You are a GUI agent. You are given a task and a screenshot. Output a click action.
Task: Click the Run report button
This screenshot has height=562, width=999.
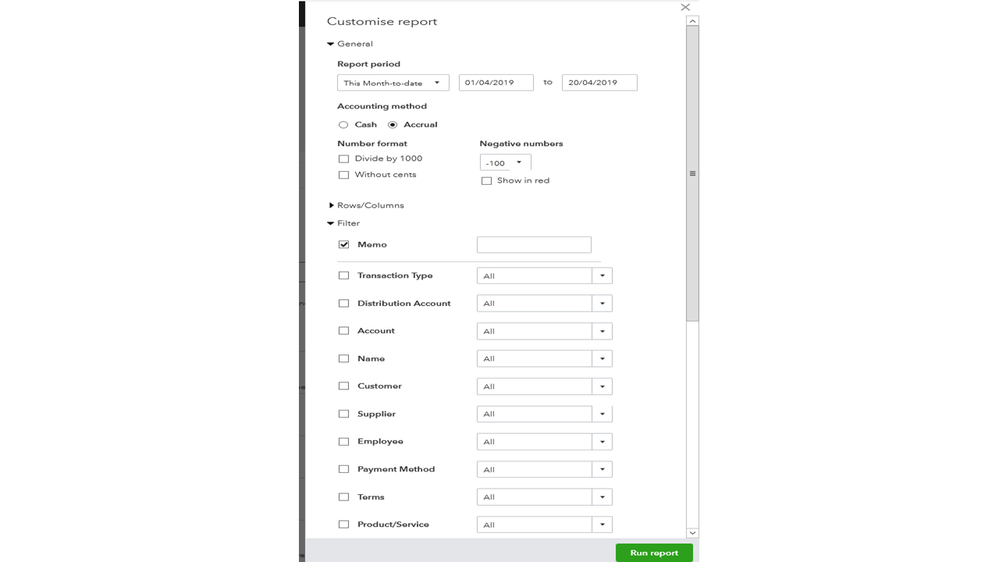(x=654, y=553)
